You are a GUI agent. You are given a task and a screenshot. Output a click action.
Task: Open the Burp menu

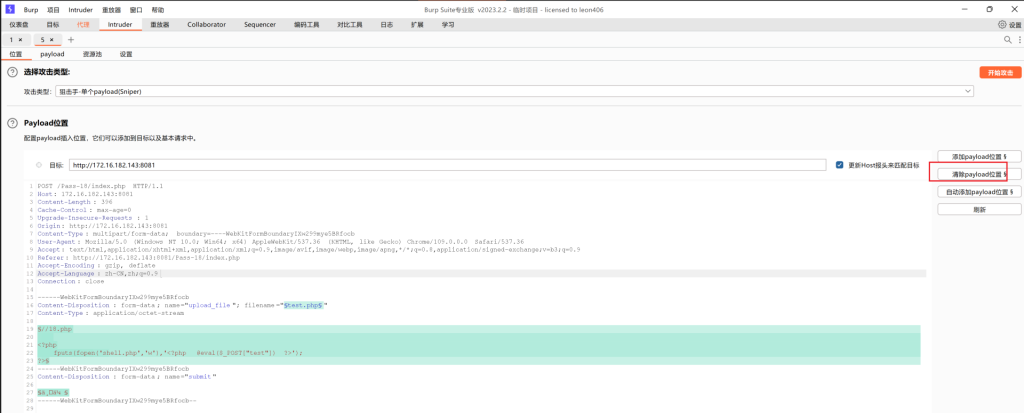31,10
